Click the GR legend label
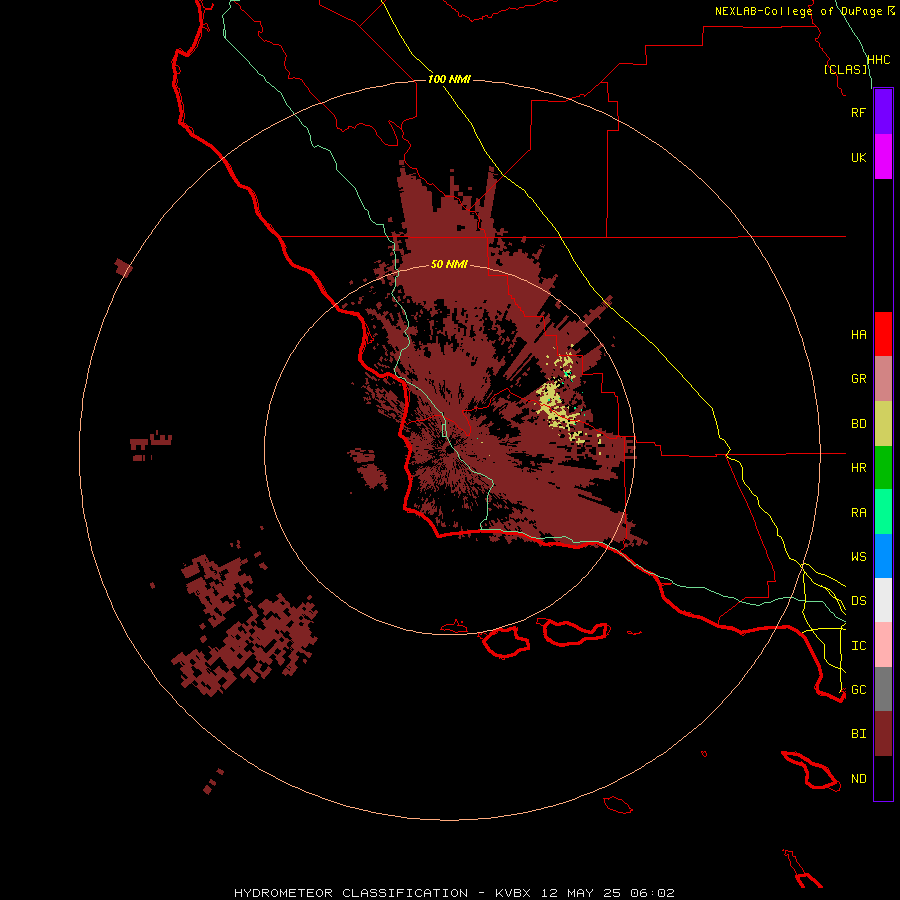The width and height of the screenshot is (900, 900). pos(858,379)
